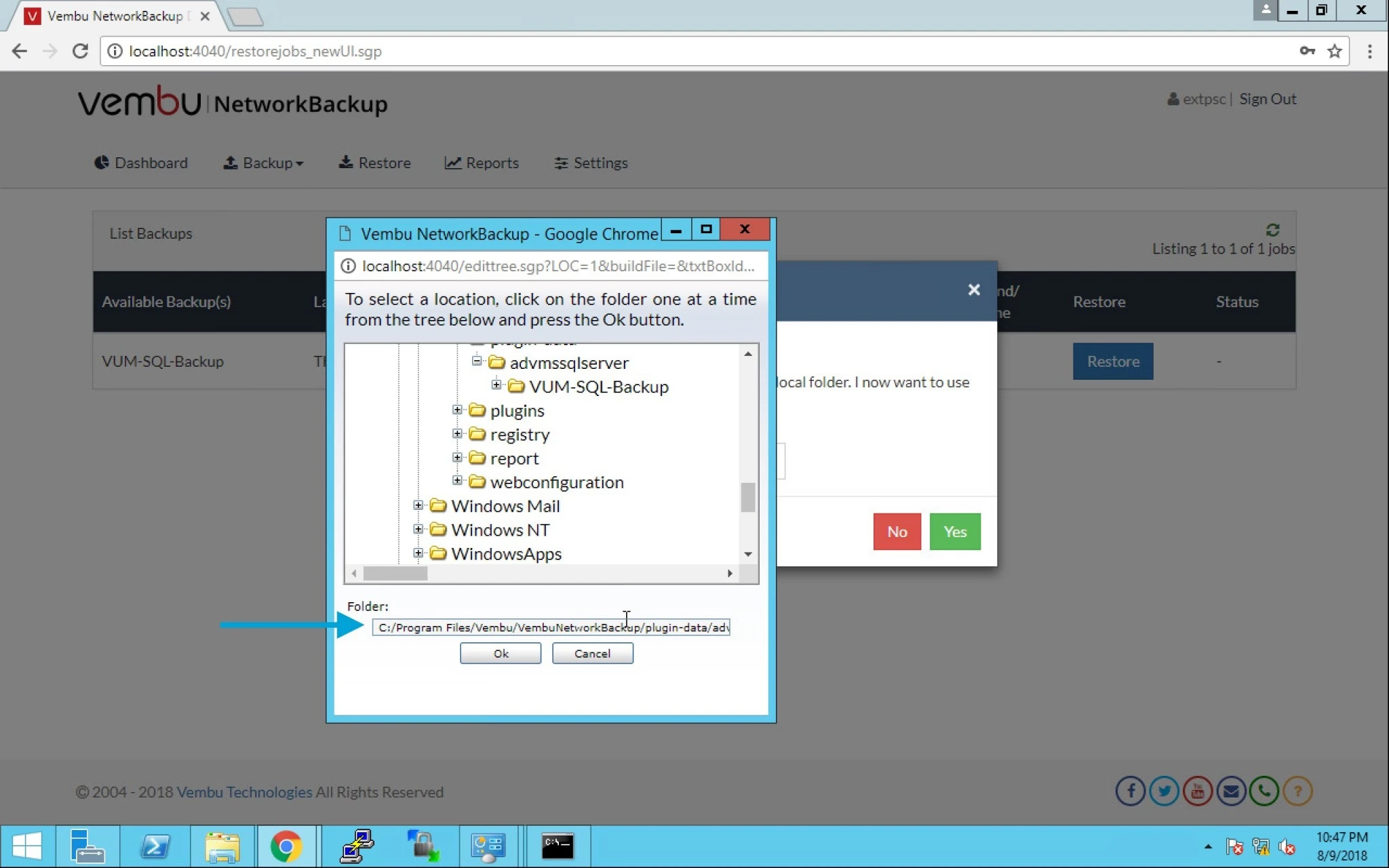This screenshot has width=1389, height=868.
Task: Open the Reports menu item
Action: tap(482, 163)
